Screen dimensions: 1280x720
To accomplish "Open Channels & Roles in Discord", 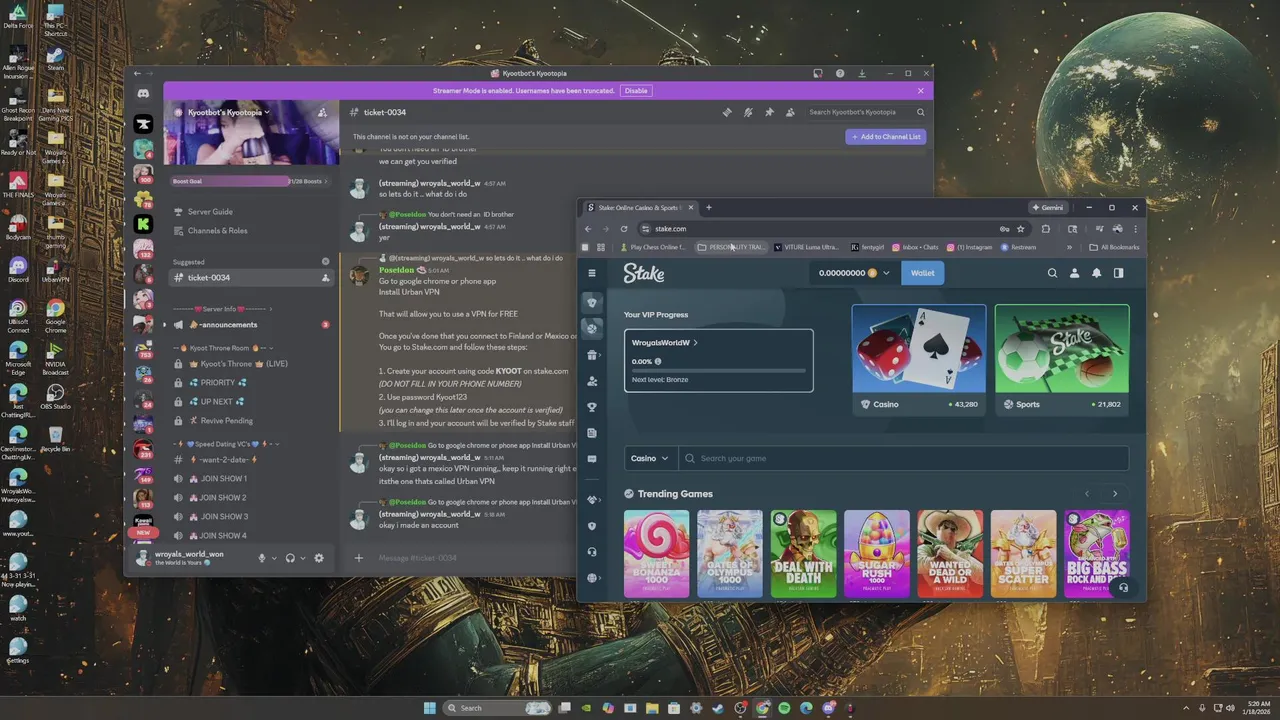I will point(217,231).
